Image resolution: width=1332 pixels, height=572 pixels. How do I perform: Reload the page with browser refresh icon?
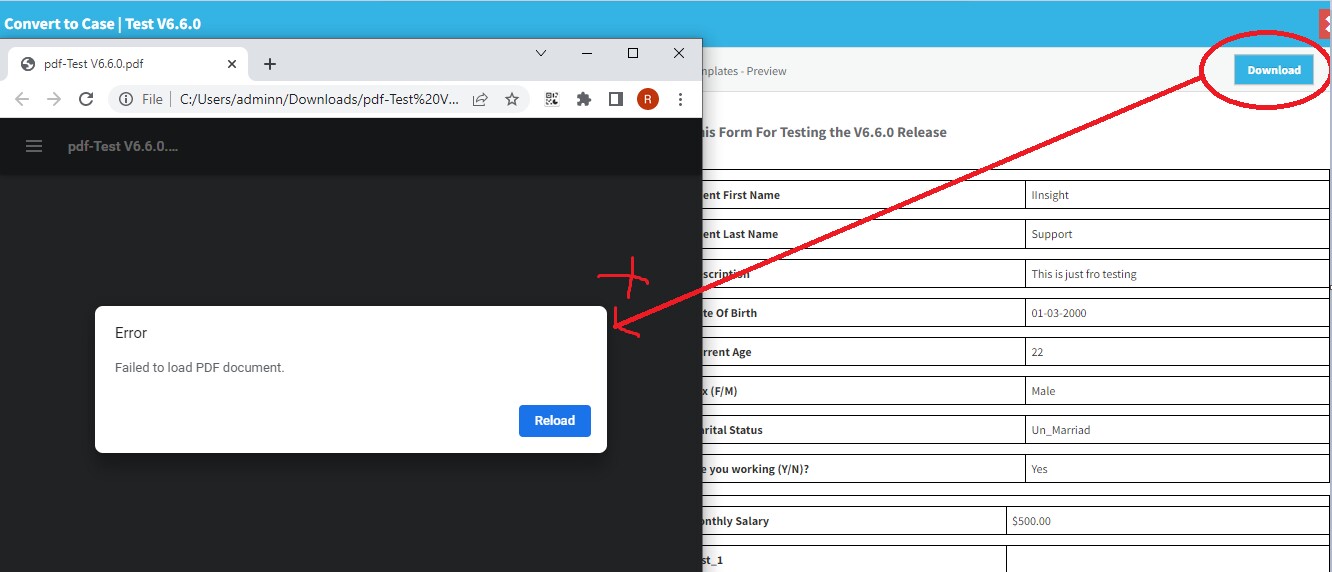click(86, 99)
